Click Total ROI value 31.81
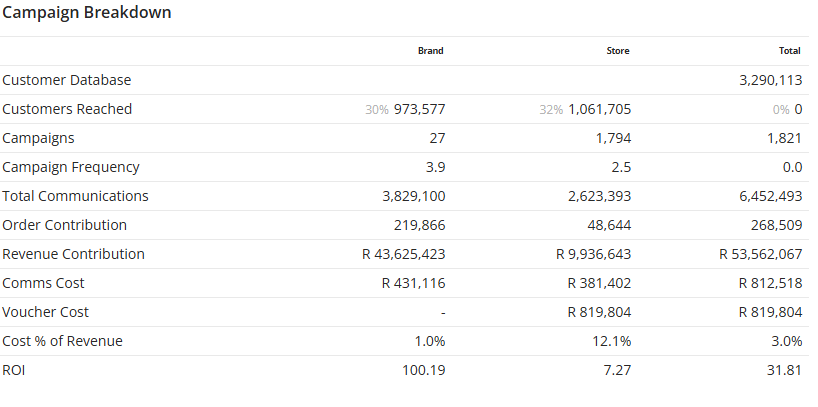The height and width of the screenshot is (407, 818). point(784,370)
